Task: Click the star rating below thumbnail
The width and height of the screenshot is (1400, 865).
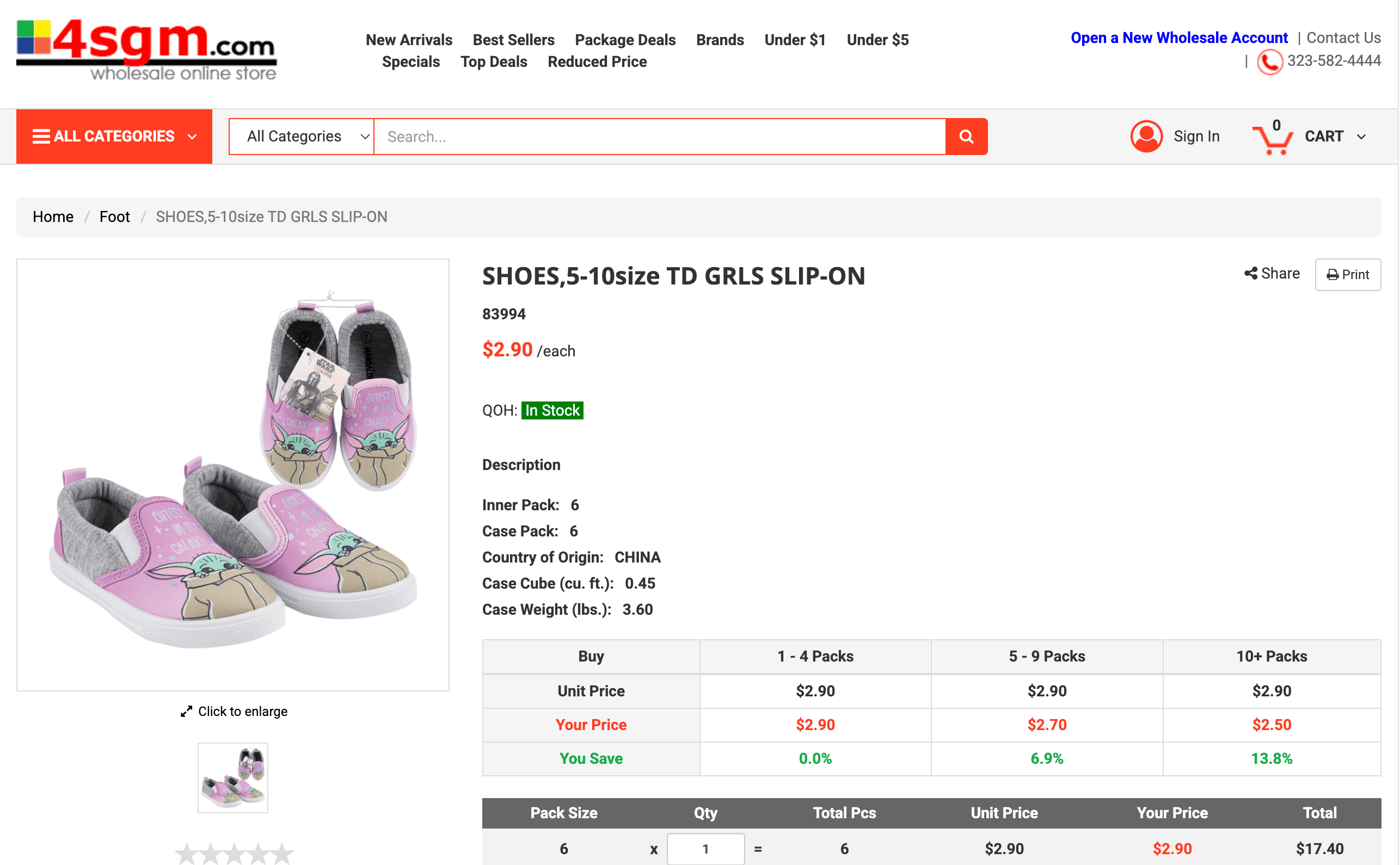Action: [x=234, y=854]
